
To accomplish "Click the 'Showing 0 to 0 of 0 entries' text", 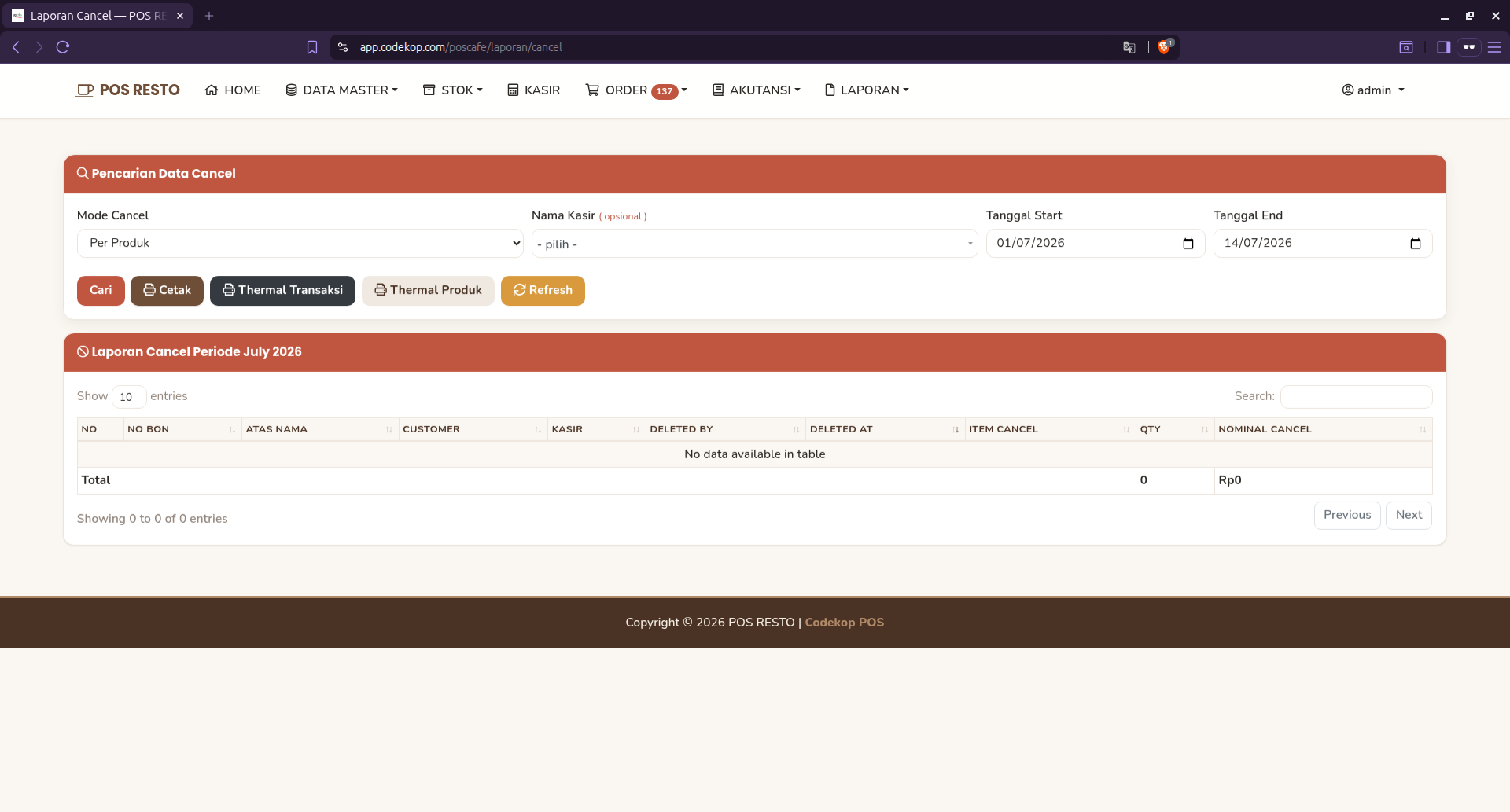I will point(153,519).
